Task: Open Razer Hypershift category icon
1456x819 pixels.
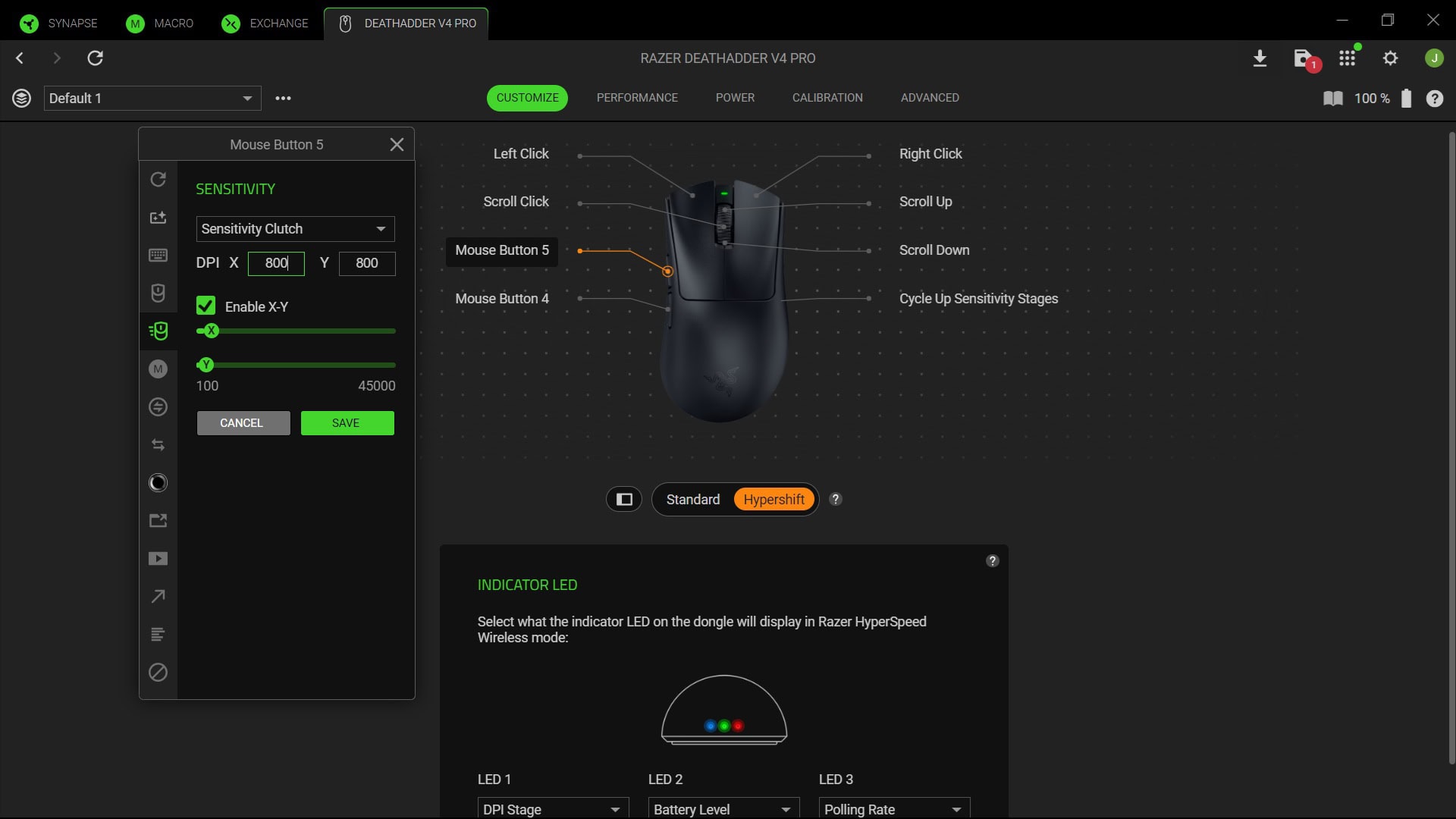Action: click(158, 483)
